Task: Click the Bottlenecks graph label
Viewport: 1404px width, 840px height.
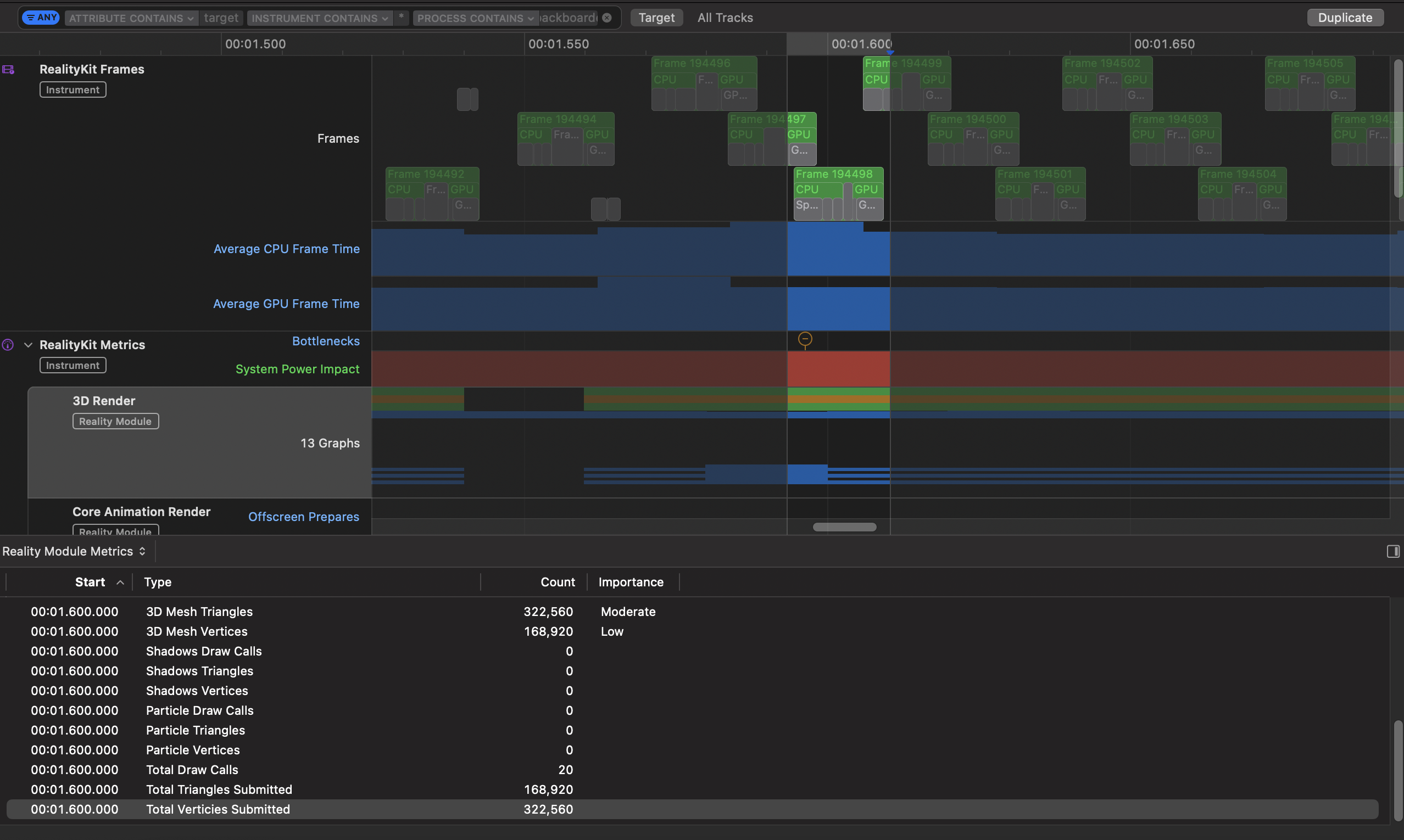Action: pyautogui.click(x=326, y=341)
